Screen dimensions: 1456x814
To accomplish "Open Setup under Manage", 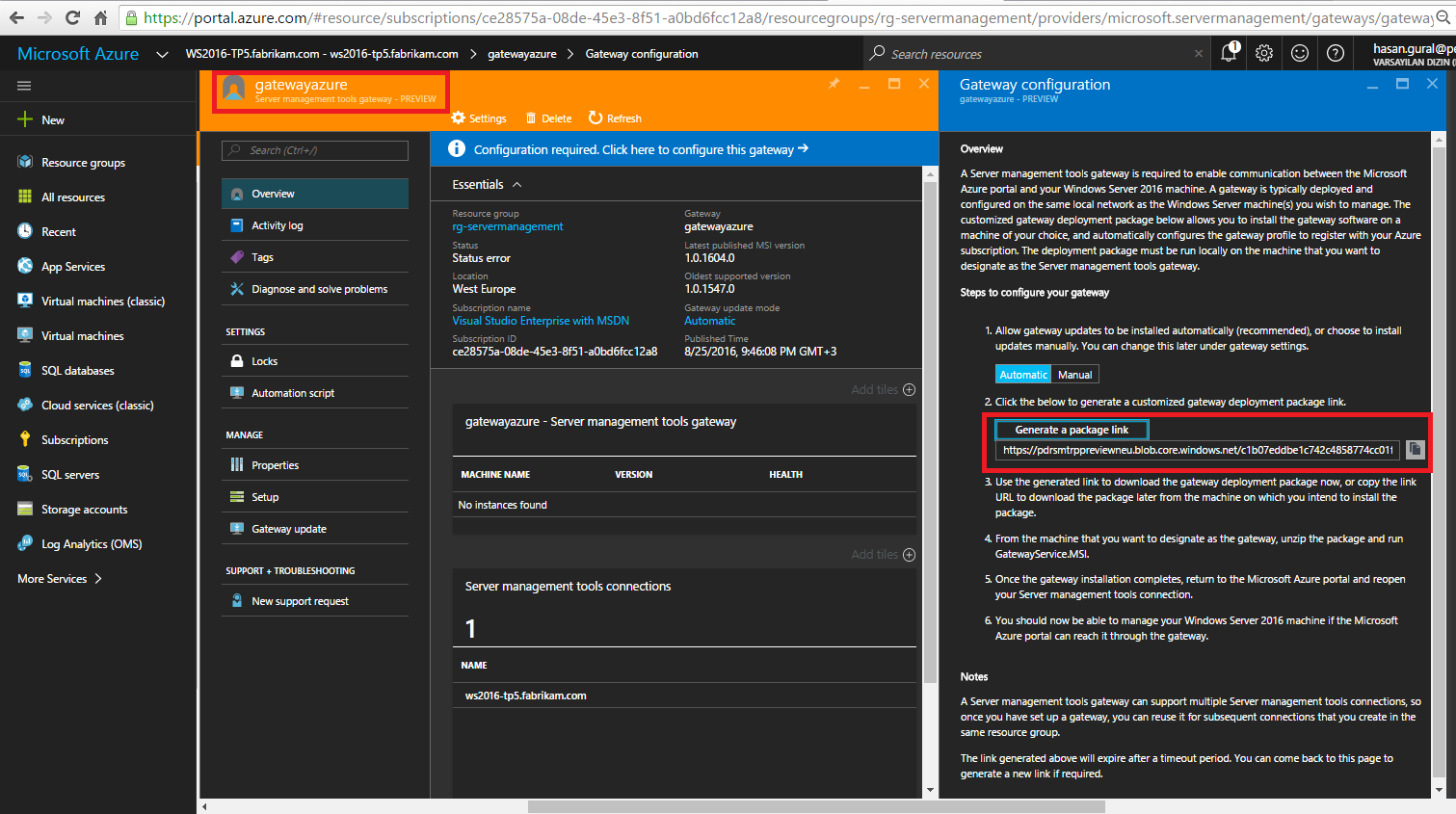I will point(315,497).
